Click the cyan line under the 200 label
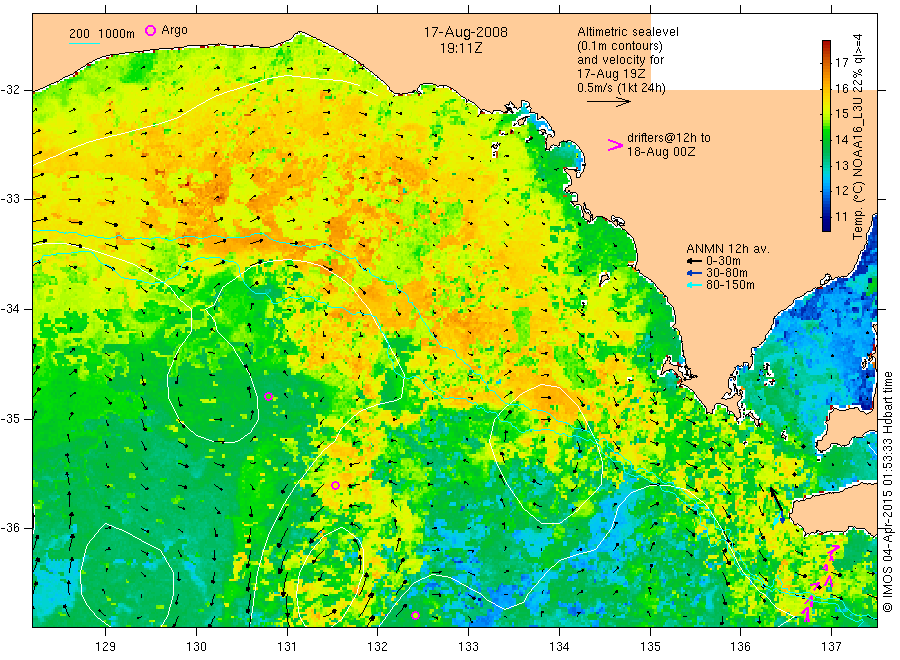Screen dimensions: 900x660 (x=84, y=42)
